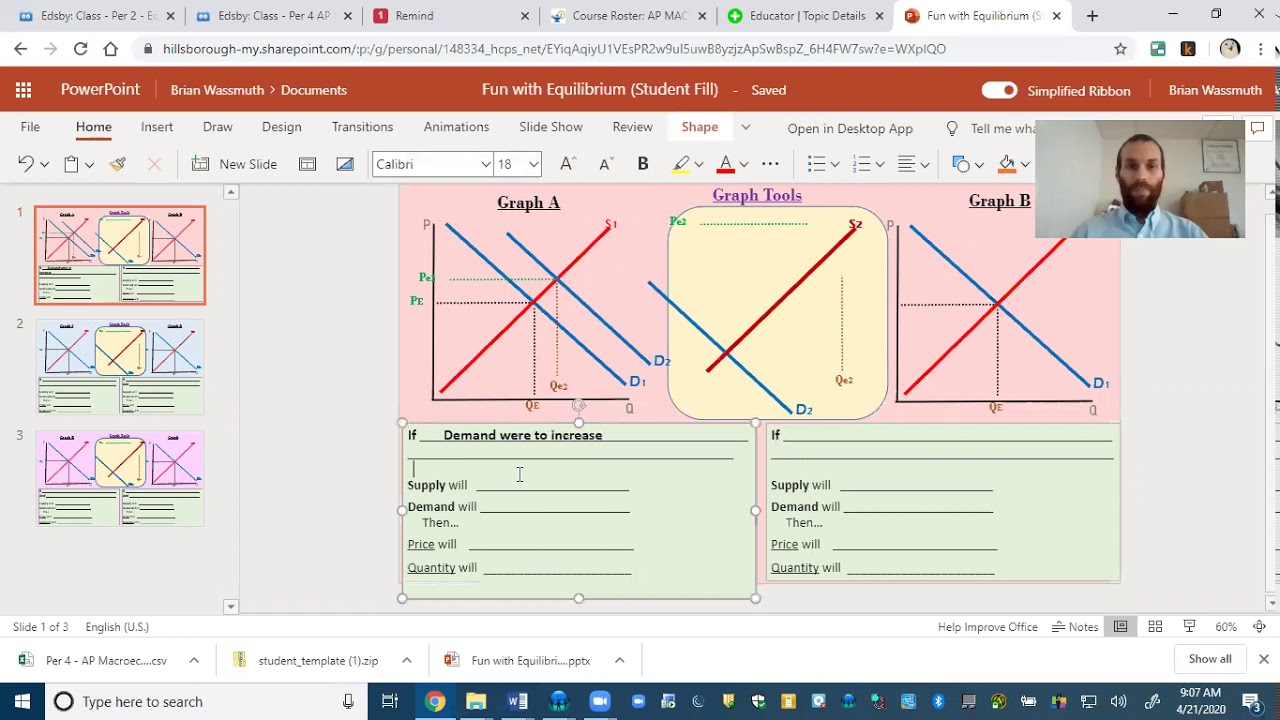Click the bullets list icon
The width and height of the screenshot is (1280, 720).
click(x=816, y=164)
